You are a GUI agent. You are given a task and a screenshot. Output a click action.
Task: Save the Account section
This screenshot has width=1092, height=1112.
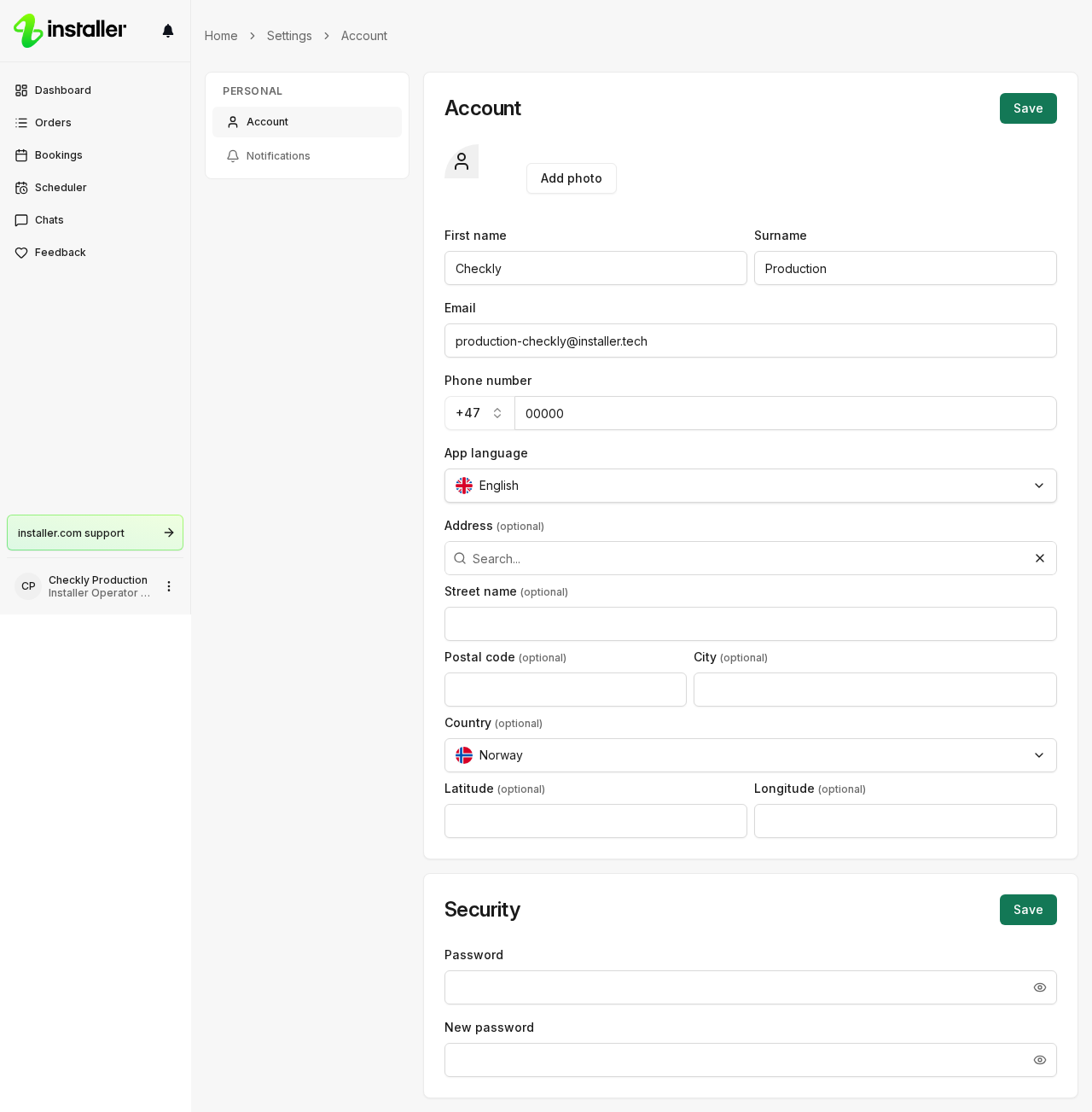pyautogui.click(x=1028, y=108)
